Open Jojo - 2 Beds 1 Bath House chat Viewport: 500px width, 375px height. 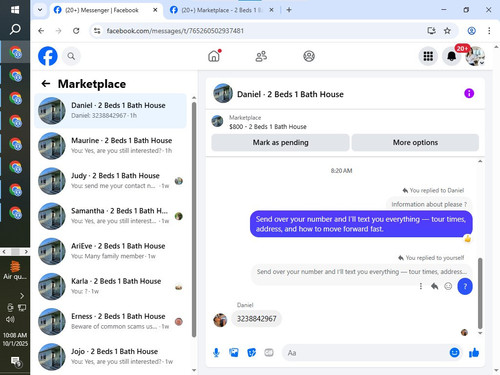pyautogui.click(x=110, y=356)
